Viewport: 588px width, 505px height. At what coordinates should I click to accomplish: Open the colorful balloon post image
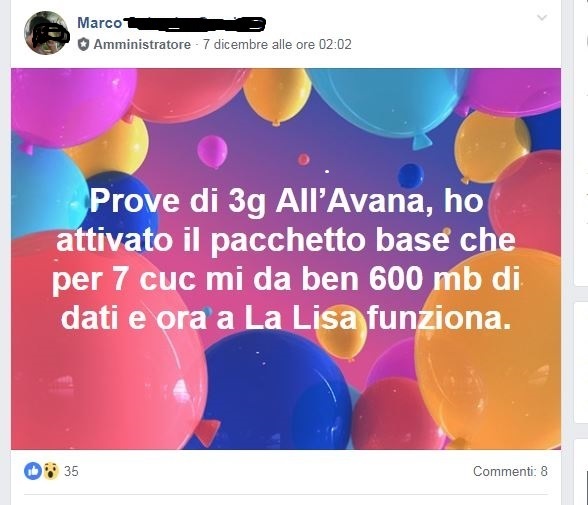tap(286, 259)
